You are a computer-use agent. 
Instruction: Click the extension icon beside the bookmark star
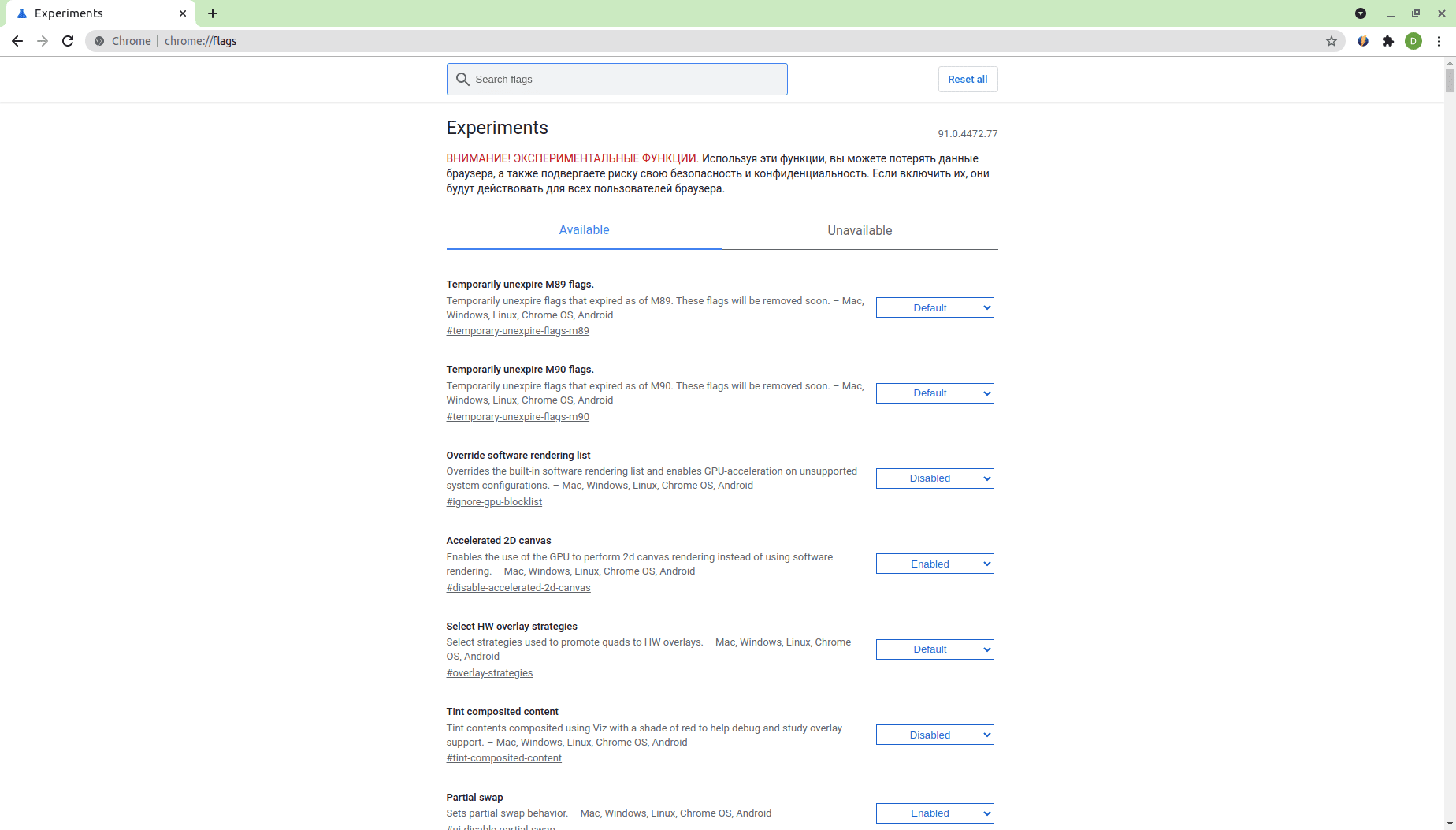(1363, 41)
